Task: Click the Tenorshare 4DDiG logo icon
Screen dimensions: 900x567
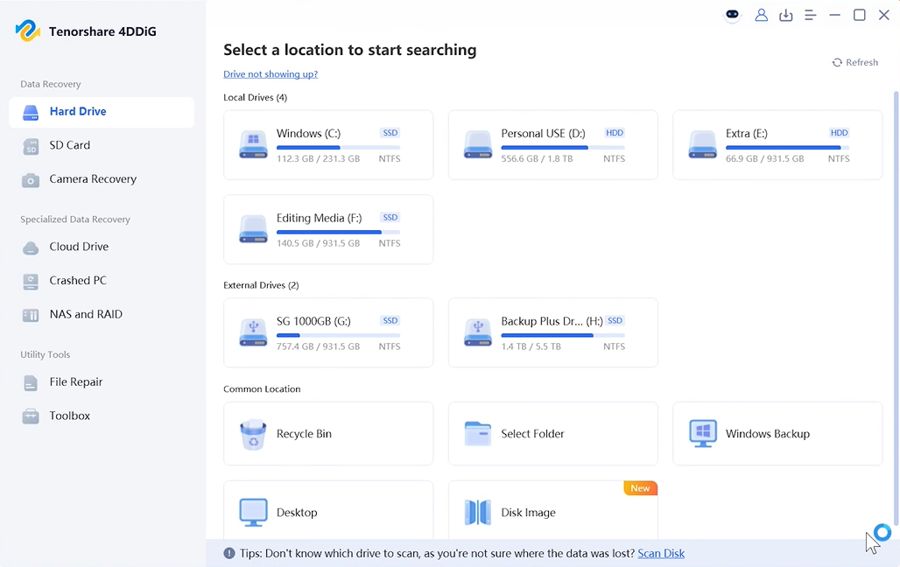Action: [x=28, y=31]
